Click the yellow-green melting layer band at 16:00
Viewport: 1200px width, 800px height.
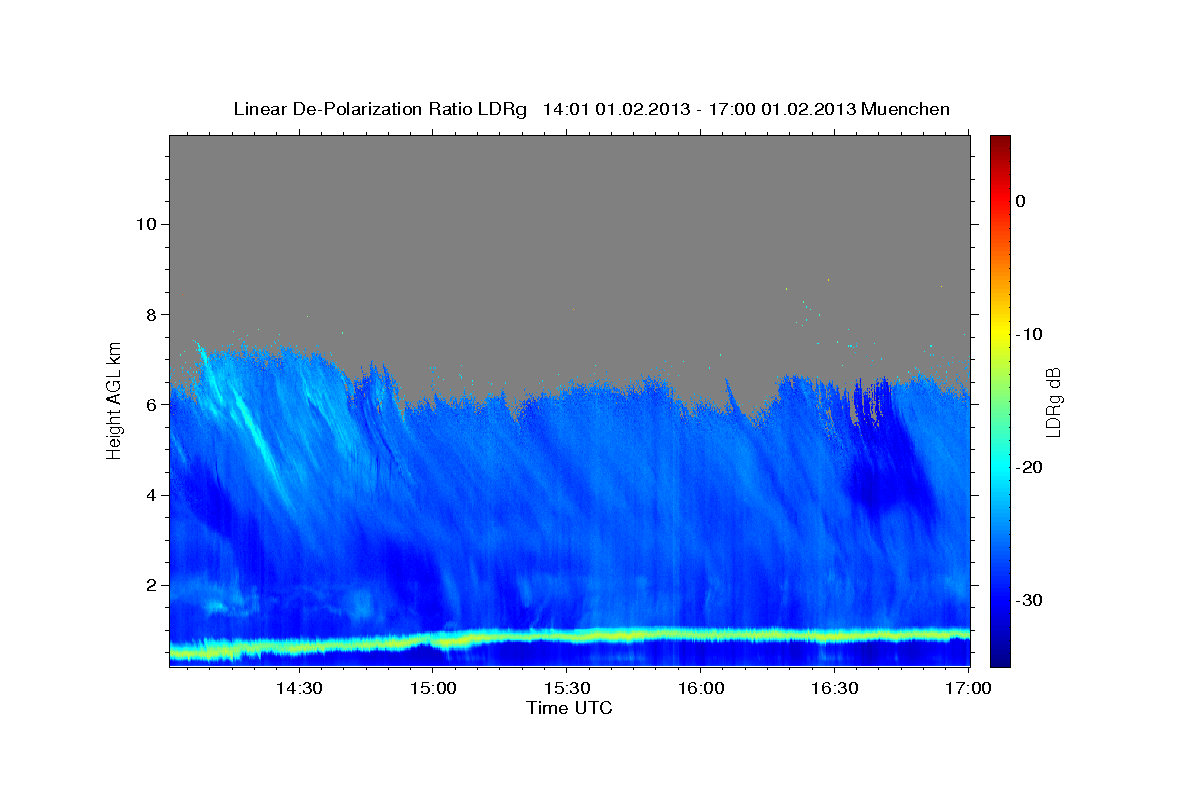tap(700, 634)
